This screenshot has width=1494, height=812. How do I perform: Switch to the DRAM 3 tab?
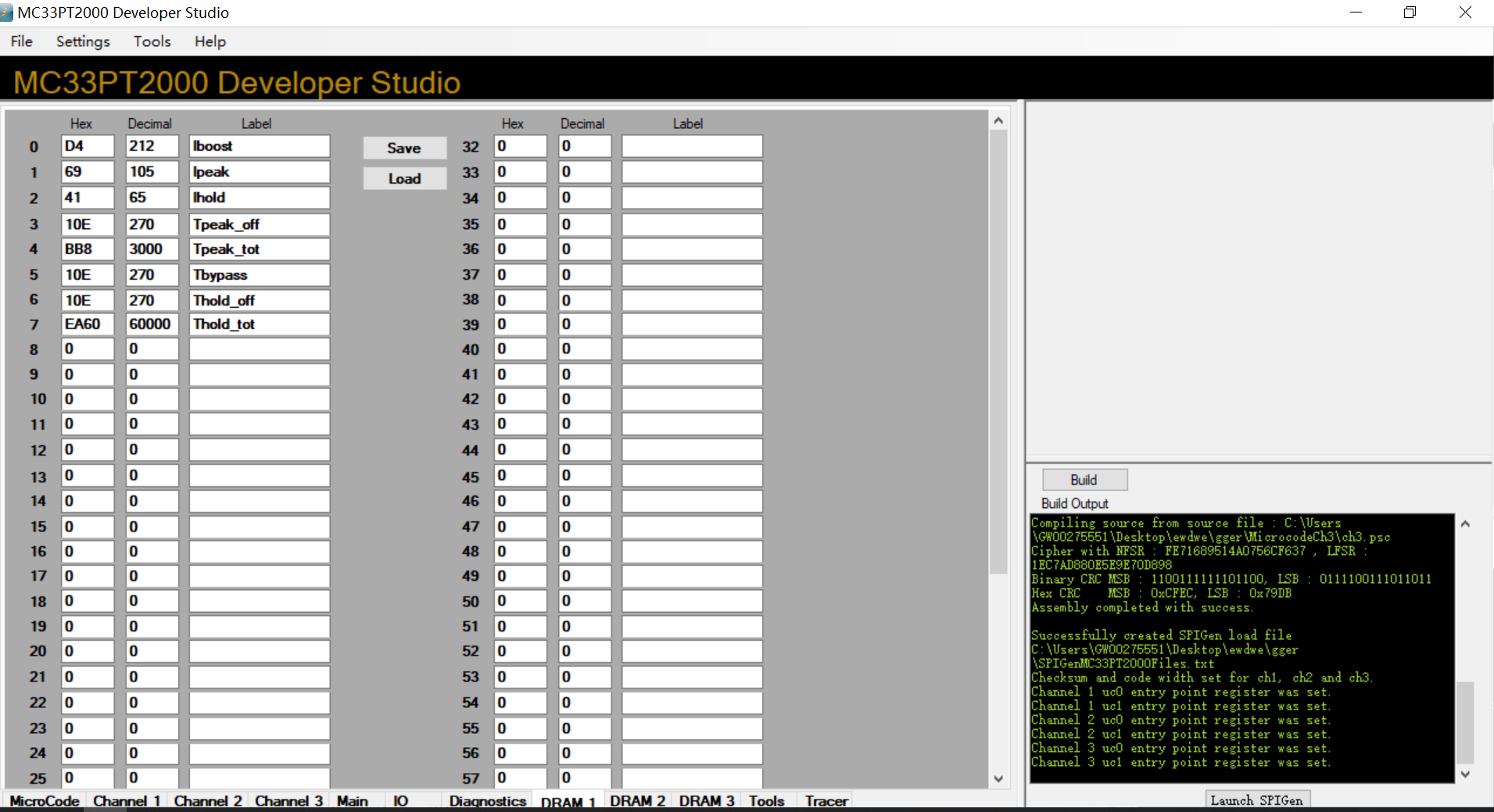point(707,801)
